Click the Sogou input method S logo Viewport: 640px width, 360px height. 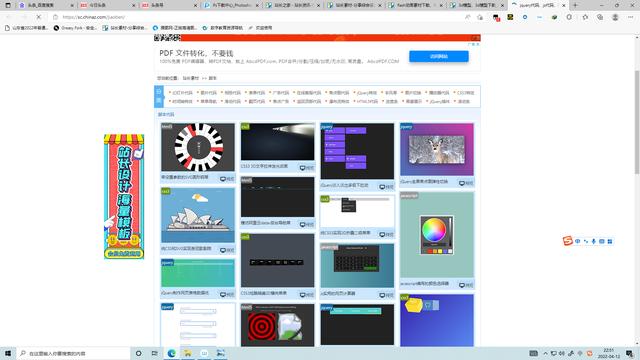(567, 241)
